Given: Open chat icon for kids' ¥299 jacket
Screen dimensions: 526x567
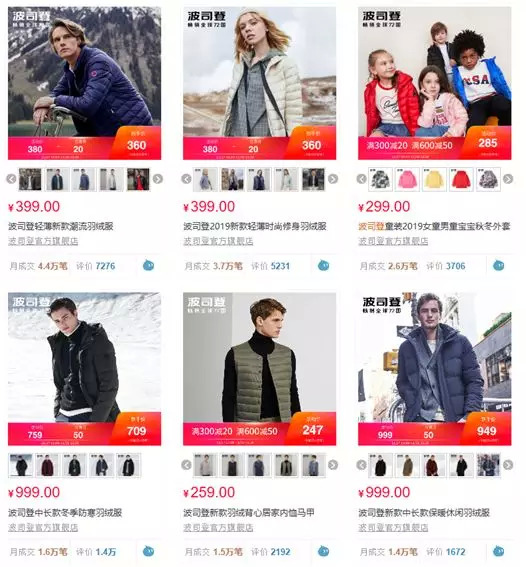Looking at the screenshot, I should click(499, 265).
